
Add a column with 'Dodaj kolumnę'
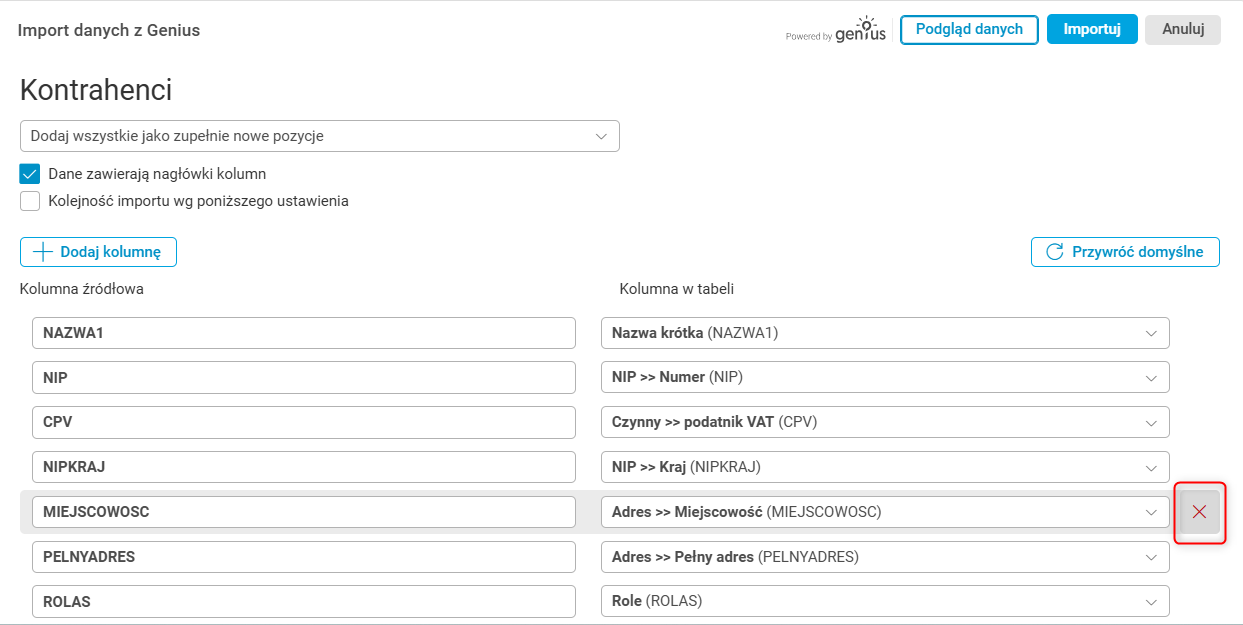click(98, 252)
